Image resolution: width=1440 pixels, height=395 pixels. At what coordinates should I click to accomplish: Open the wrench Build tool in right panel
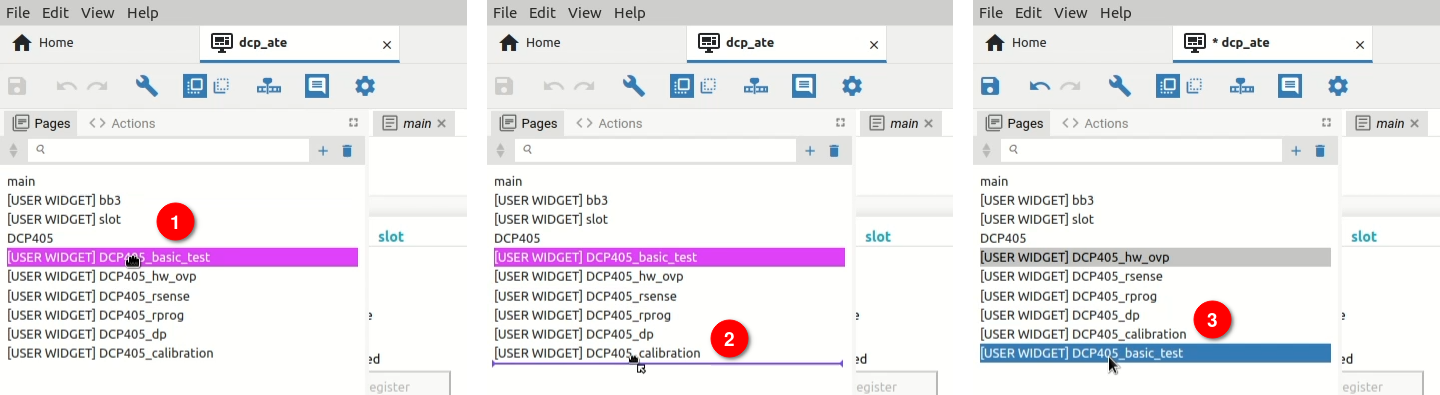click(1120, 86)
